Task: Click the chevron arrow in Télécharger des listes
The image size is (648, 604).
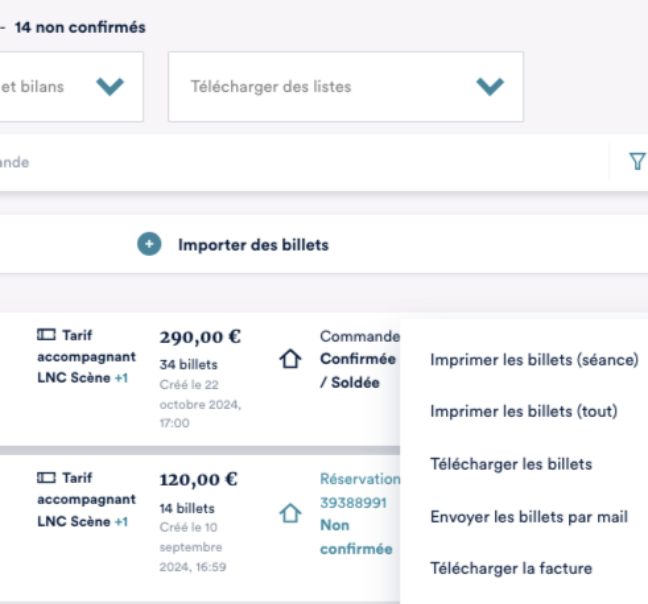Action: point(490,87)
